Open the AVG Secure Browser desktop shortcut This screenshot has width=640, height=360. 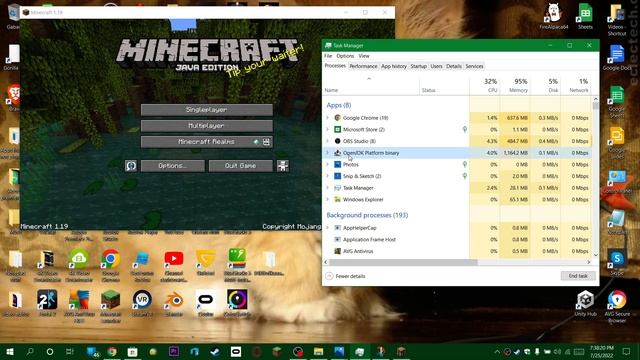click(617, 306)
